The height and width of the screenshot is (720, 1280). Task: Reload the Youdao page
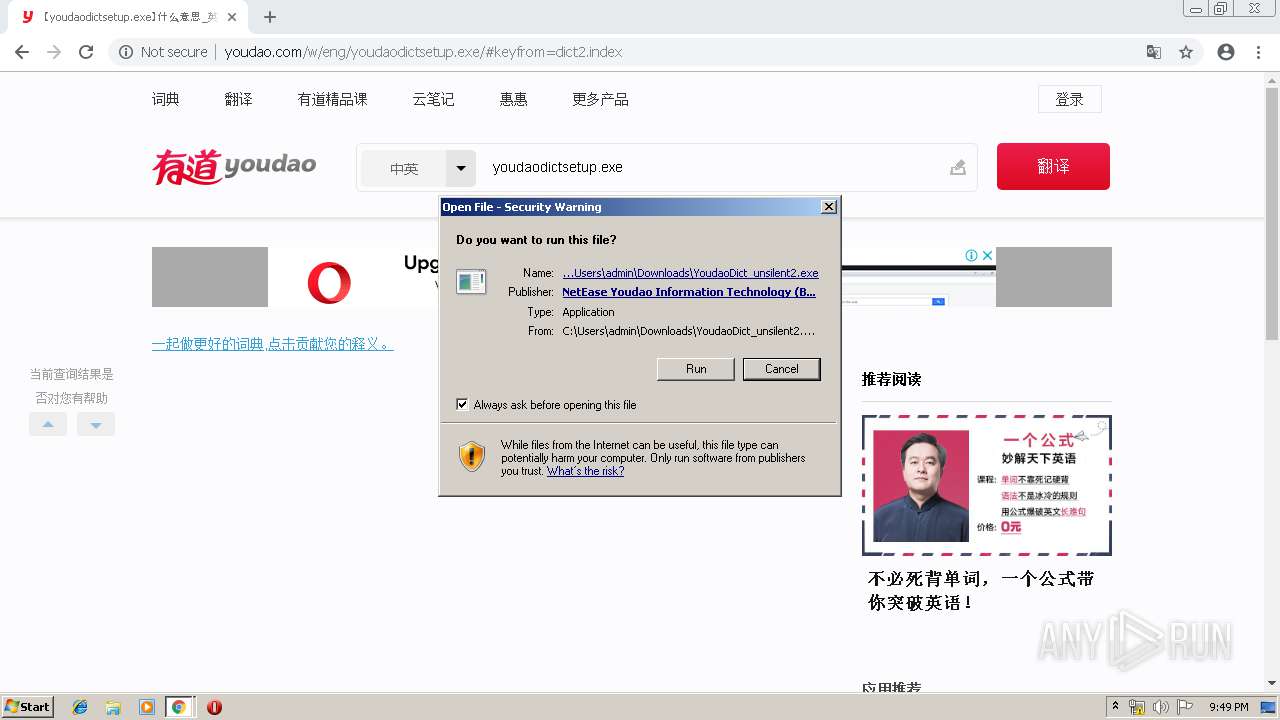pyautogui.click(x=86, y=52)
